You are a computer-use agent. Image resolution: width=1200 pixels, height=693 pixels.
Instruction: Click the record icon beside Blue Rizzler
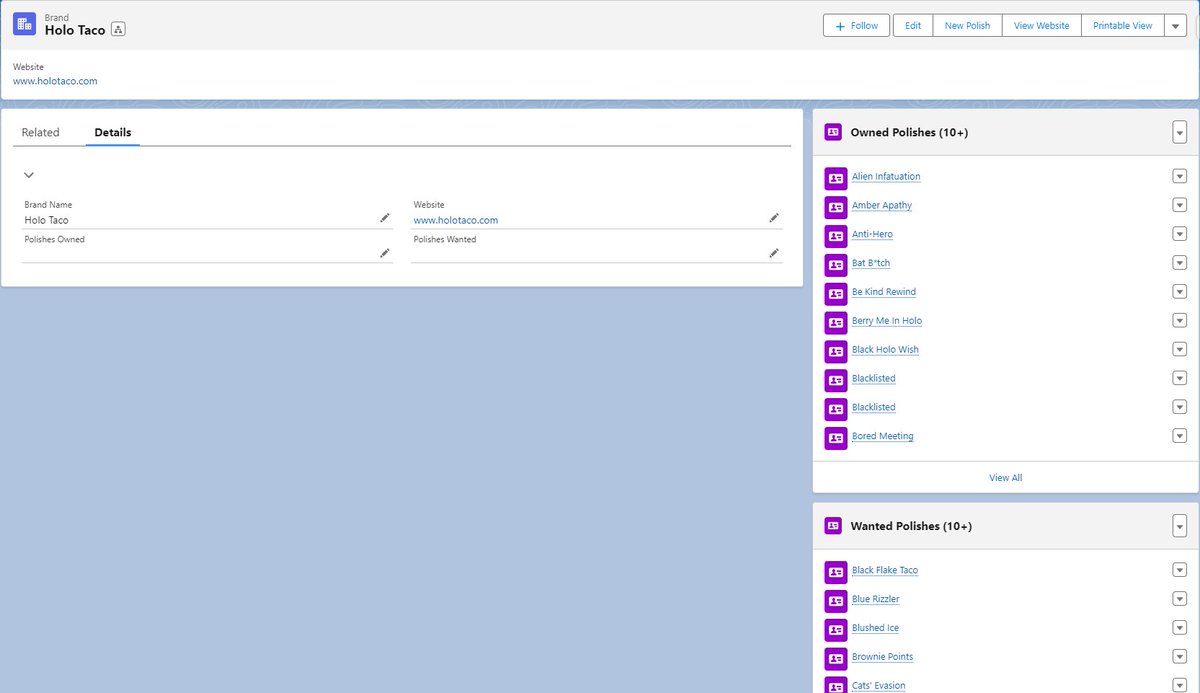[836, 601]
